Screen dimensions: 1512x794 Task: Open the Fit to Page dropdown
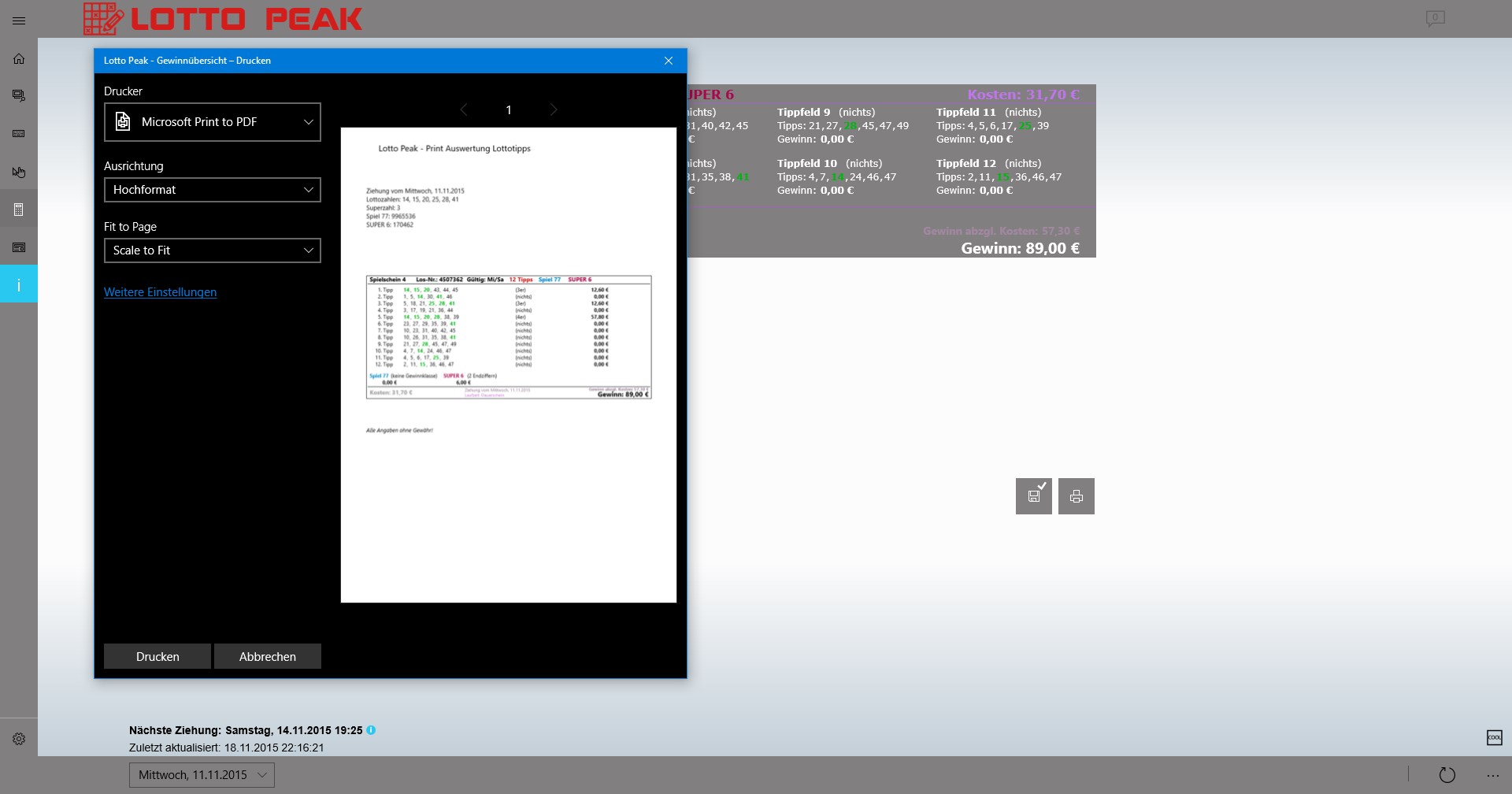pos(213,250)
